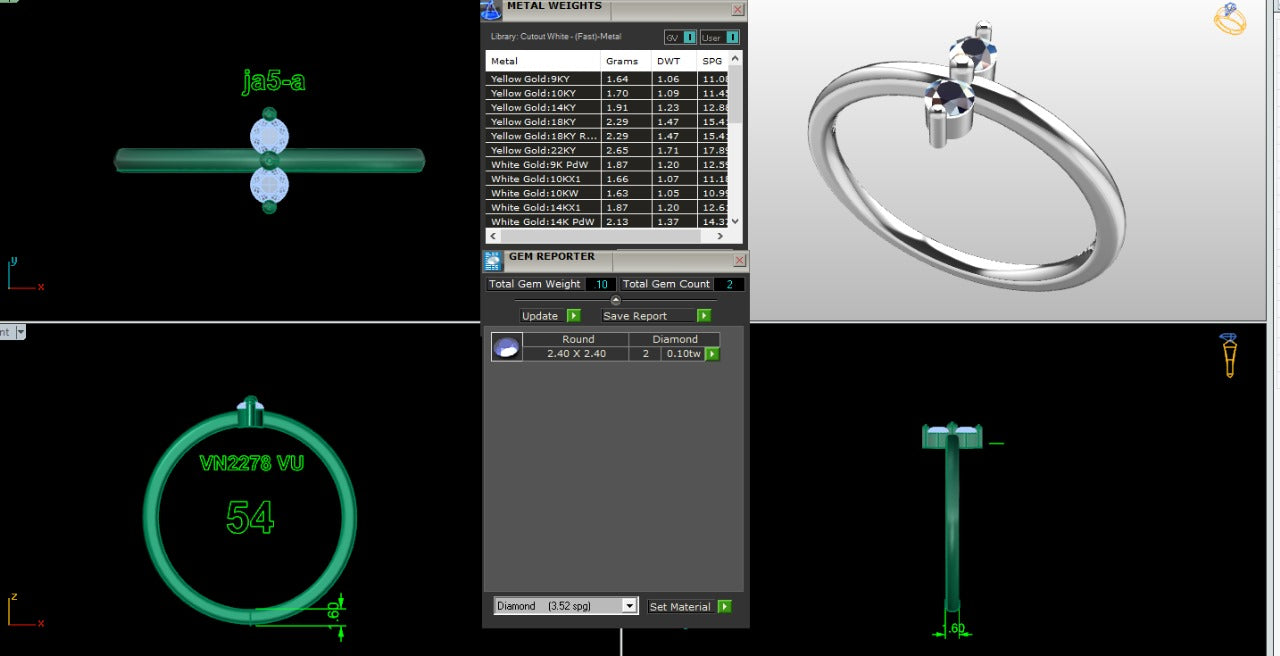The height and width of the screenshot is (656, 1280).
Task: Select the White Gold:10KW row
Action: [607, 193]
